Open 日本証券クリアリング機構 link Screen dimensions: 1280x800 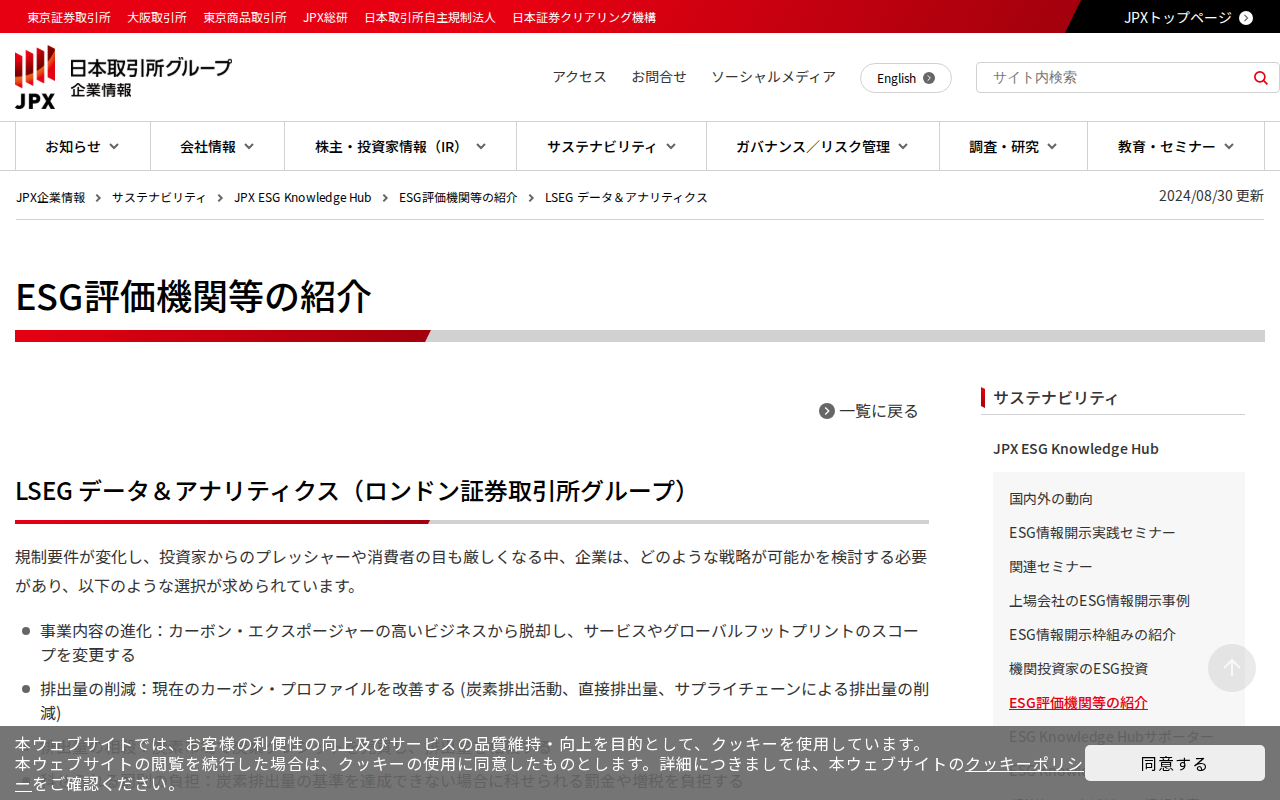pos(584,17)
